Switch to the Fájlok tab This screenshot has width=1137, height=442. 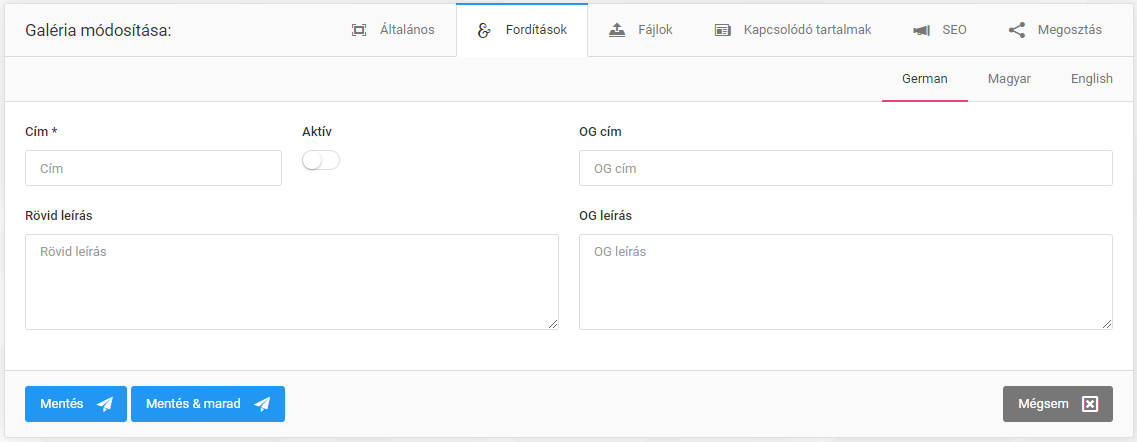[640, 30]
